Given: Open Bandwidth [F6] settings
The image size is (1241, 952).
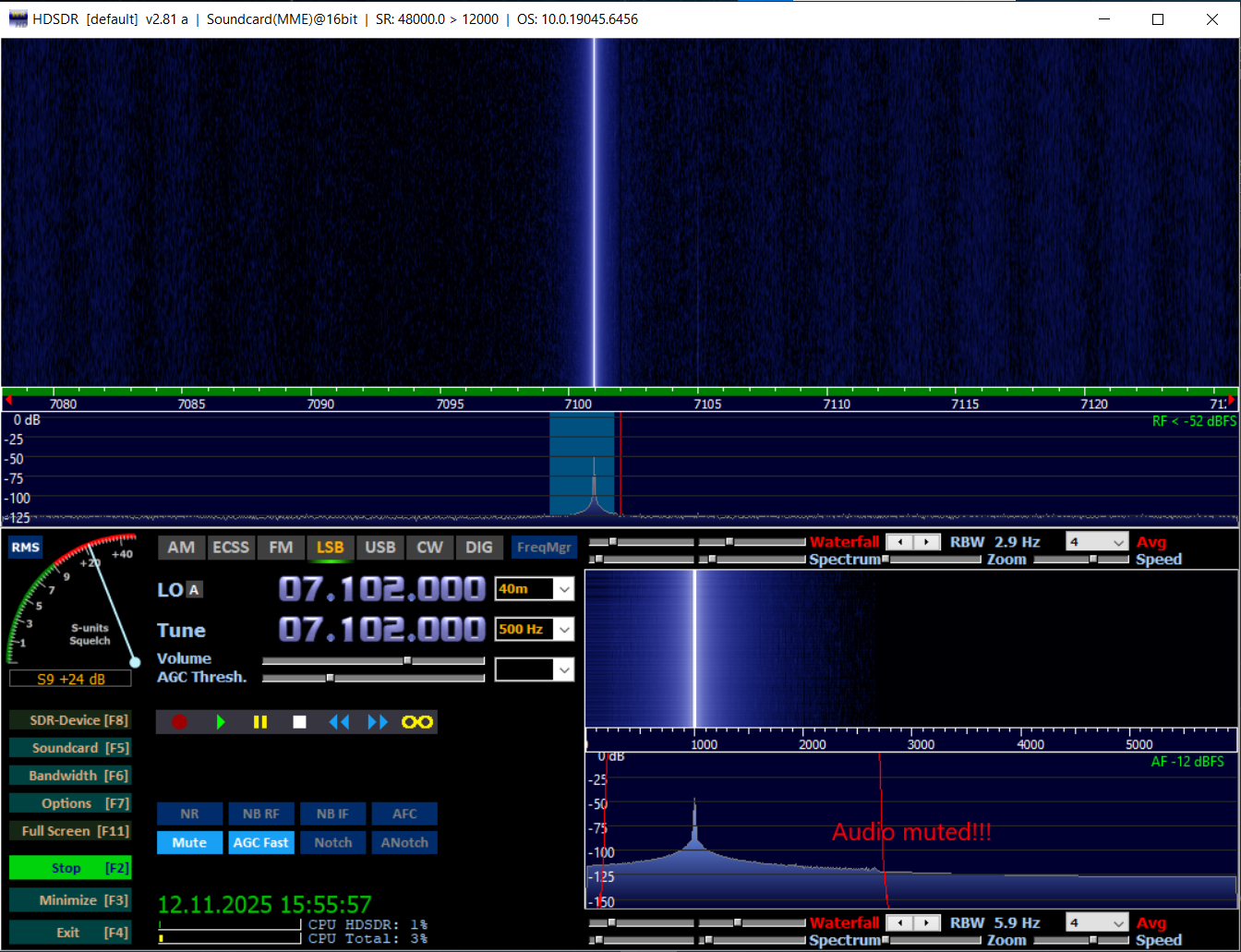Looking at the screenshot, I should tap(70, 776).
